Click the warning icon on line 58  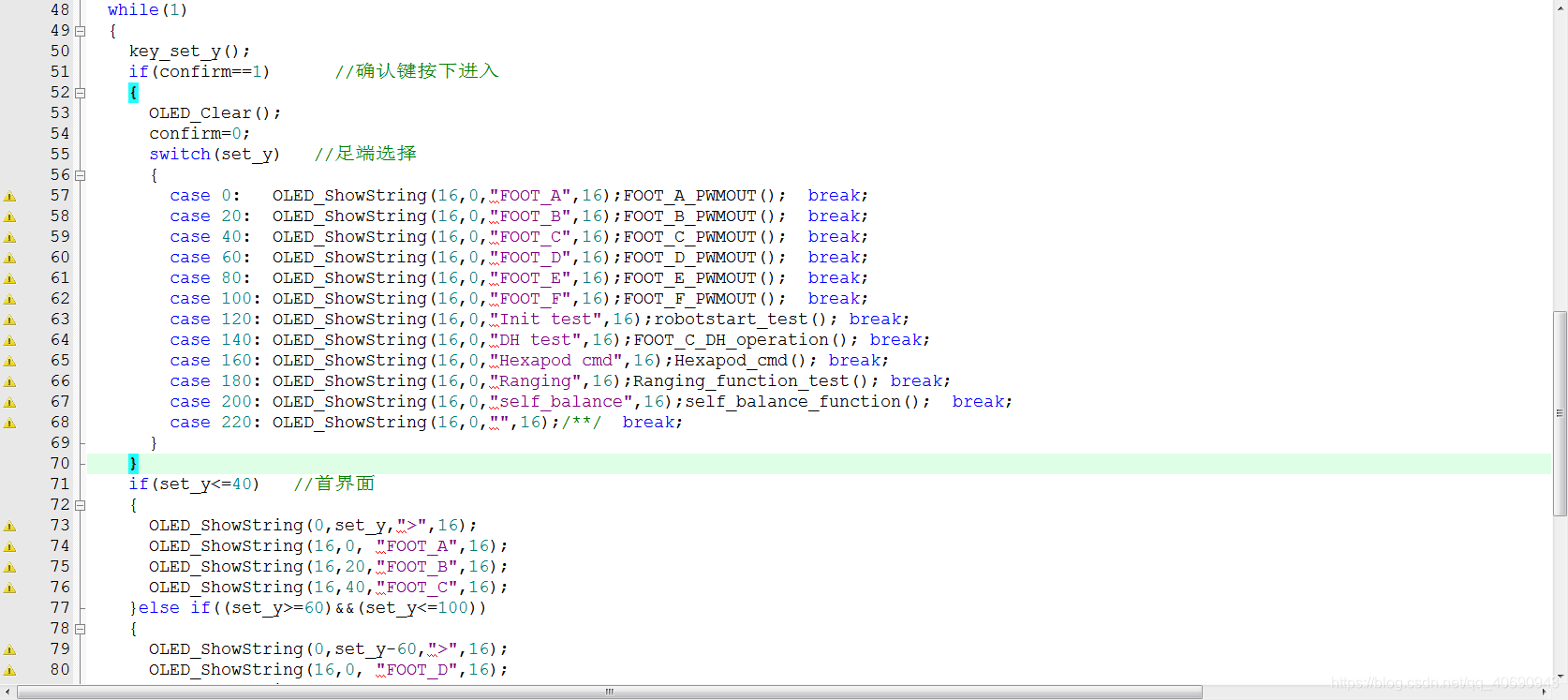click(9, 216)
